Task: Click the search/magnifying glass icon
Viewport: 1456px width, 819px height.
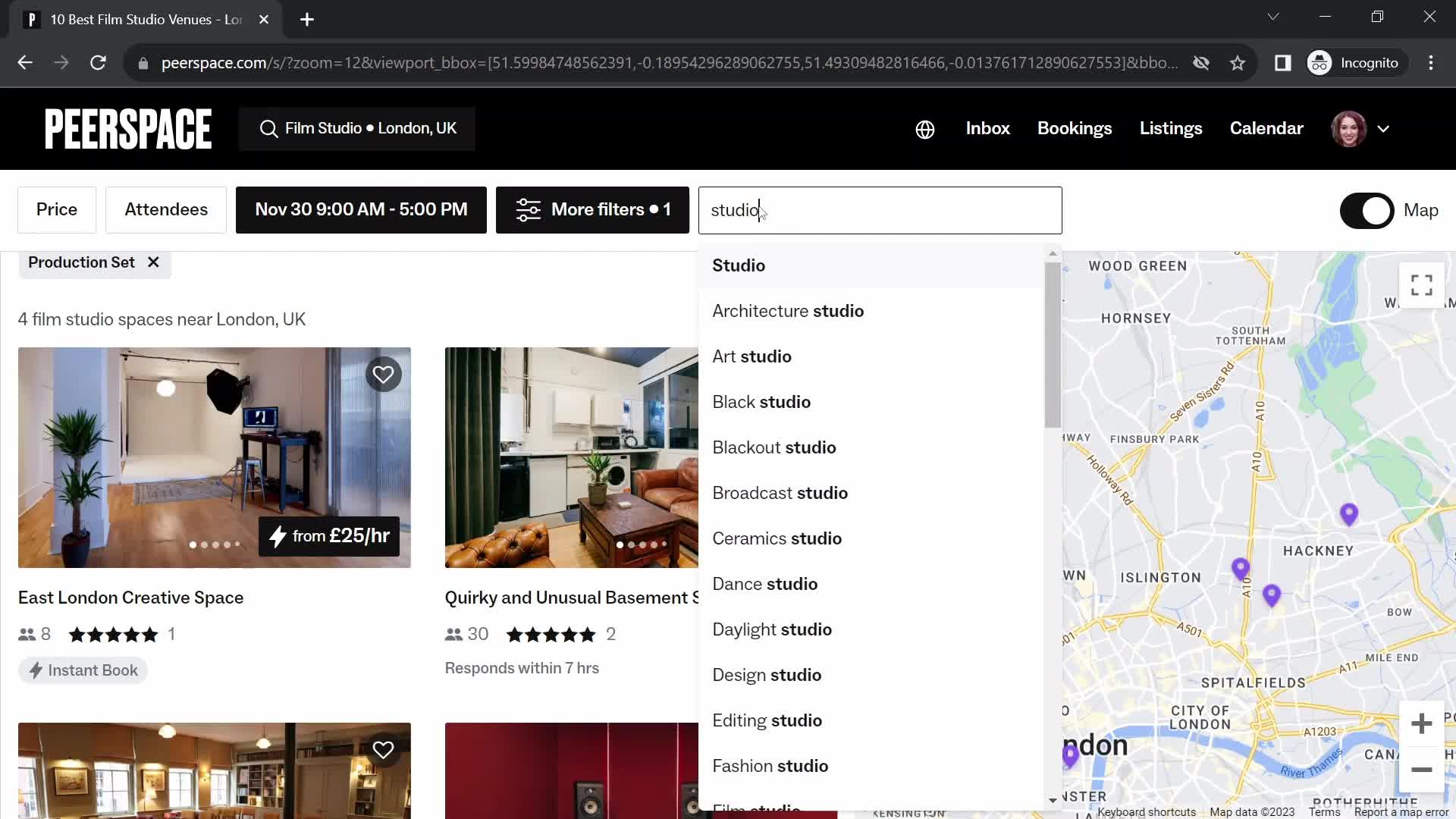Action: coord(268,128)
